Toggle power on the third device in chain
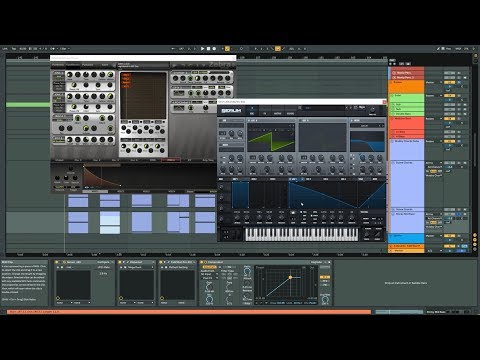Viewport: 480px width, 360px height. [161, 262]
